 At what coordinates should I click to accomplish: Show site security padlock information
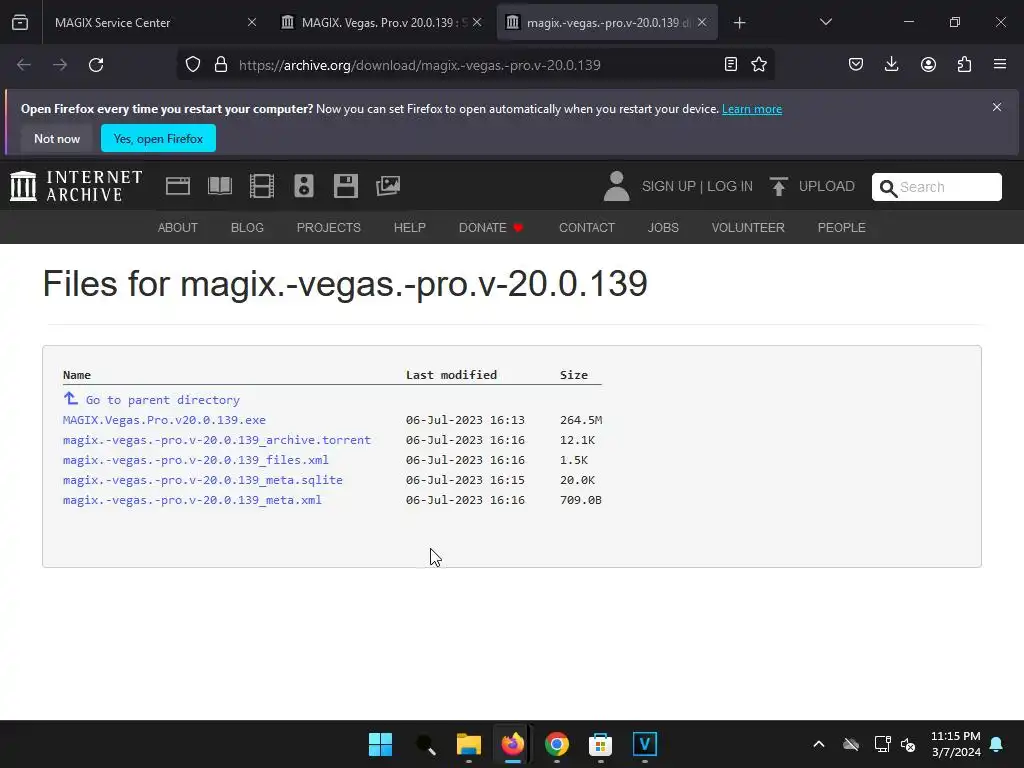tap(221, 65)
